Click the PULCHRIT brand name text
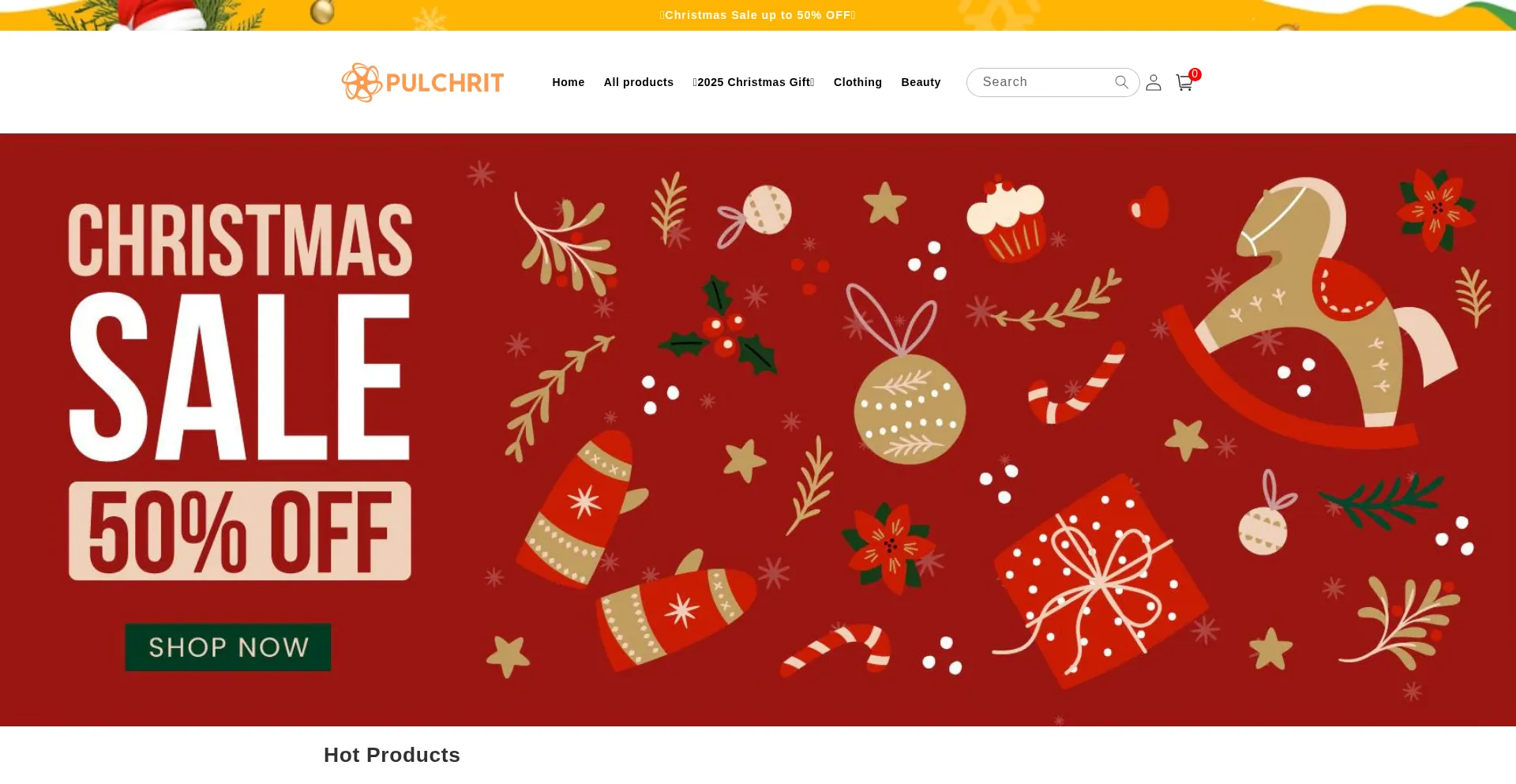The width and height of the screenshot is (1516, 784). pyautogui.click(x=445, y=83)
